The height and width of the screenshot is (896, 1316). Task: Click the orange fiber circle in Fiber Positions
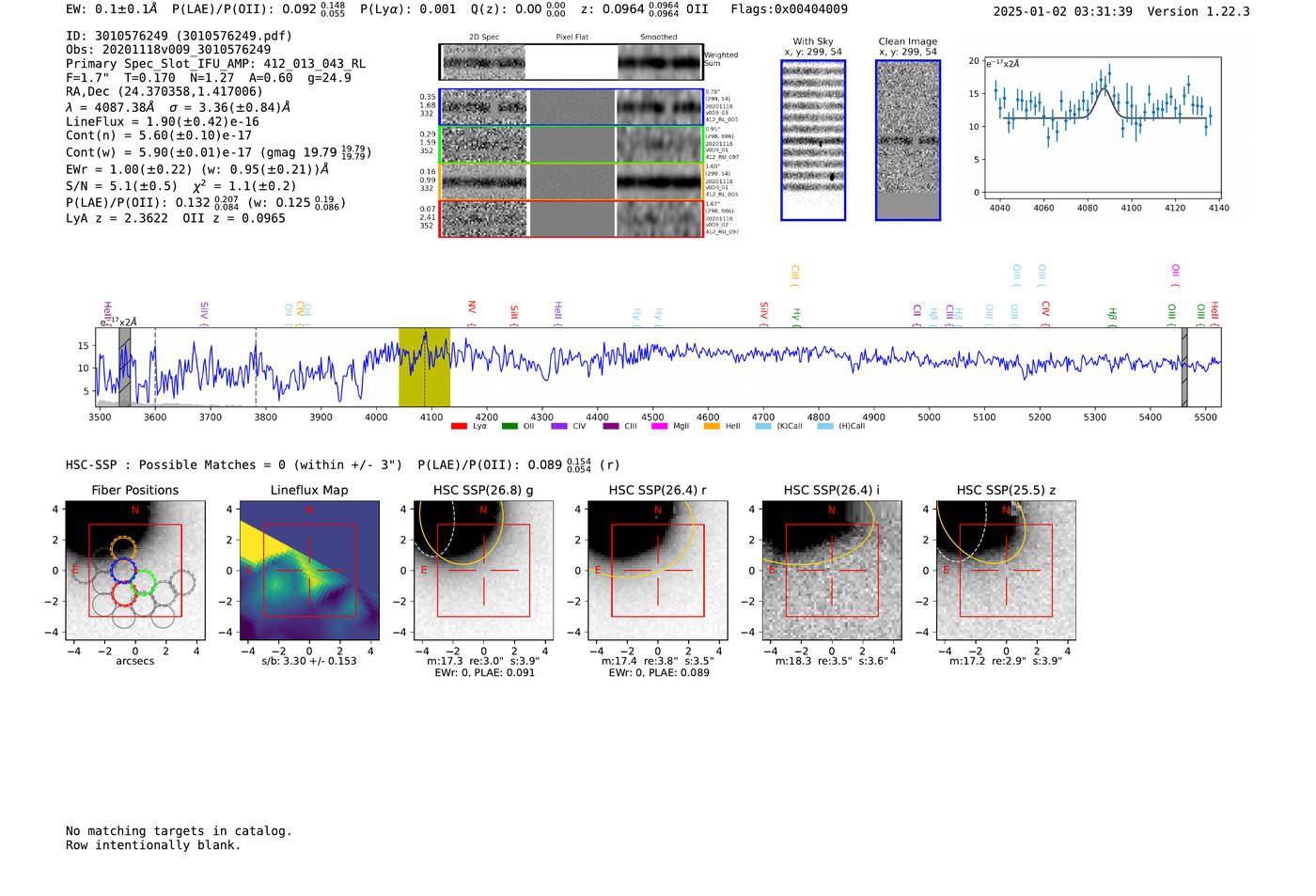click(123, 548)
